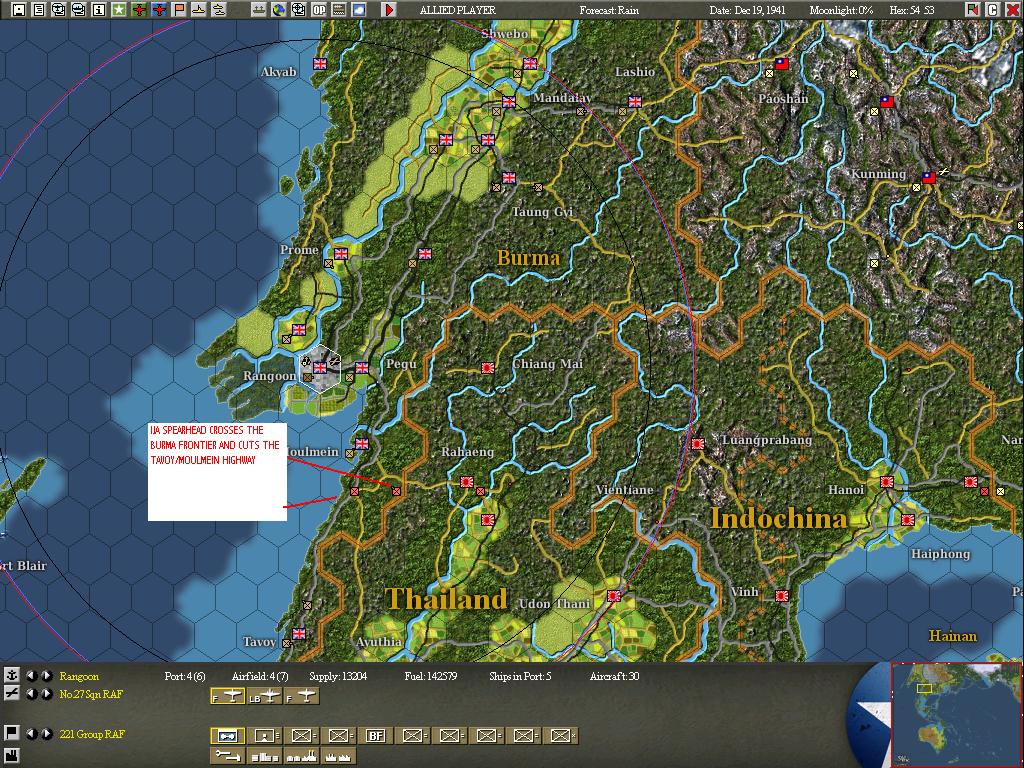Click Chinese flag at Paoshan
Viewport: 1024px width, 768px height.
(781, 63)
